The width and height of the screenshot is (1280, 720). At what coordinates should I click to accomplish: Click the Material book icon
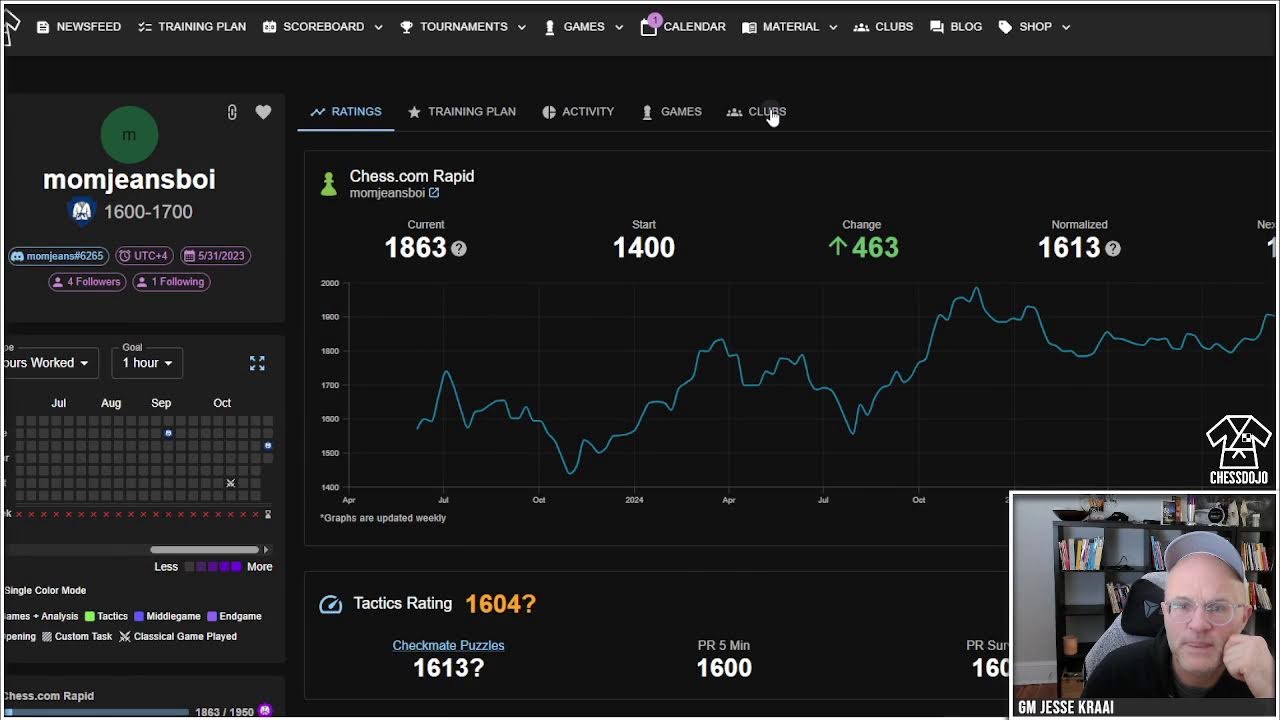pos(749,27)
